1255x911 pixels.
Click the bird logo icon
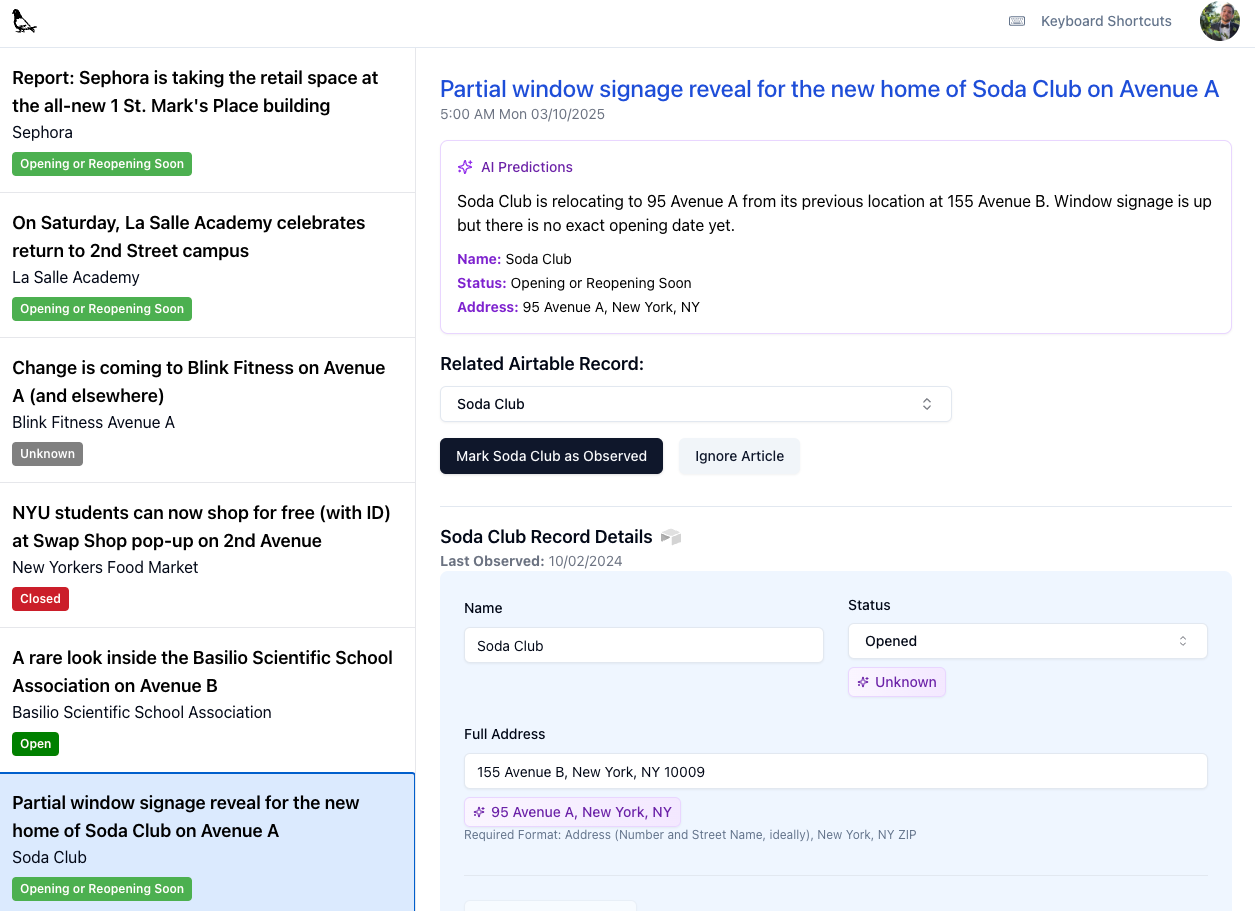[24, 21]
